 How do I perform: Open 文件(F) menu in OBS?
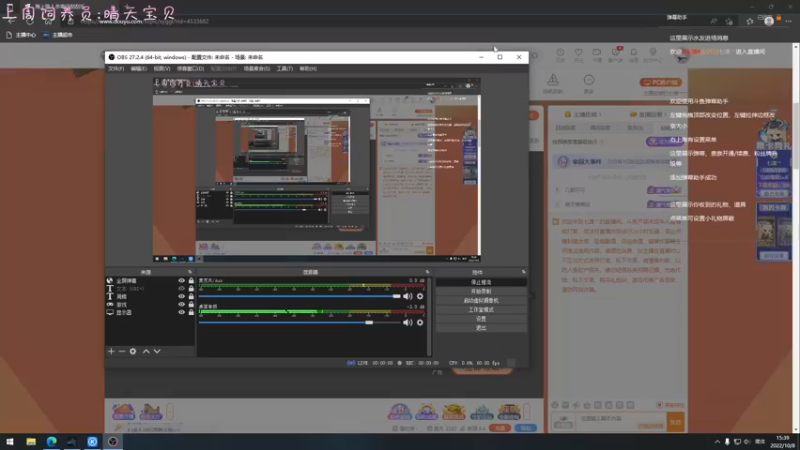click(x=116, y=68)
